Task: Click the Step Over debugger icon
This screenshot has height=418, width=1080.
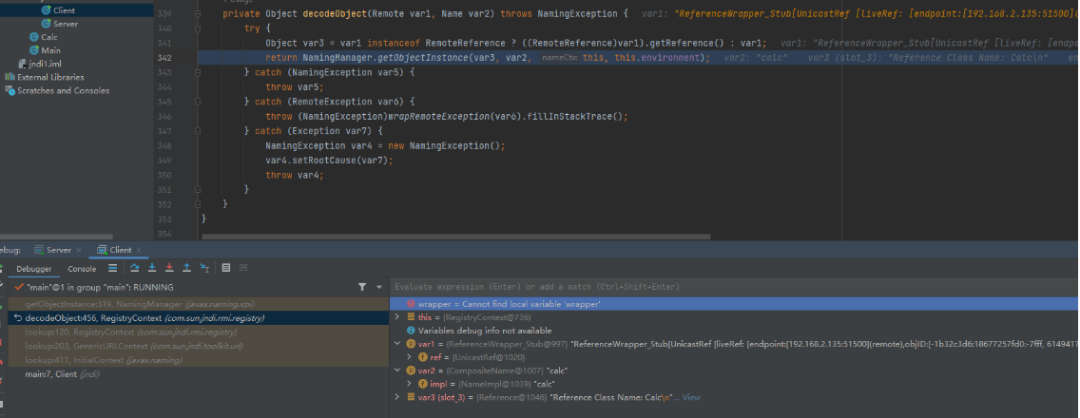Action: pos(134,268)
